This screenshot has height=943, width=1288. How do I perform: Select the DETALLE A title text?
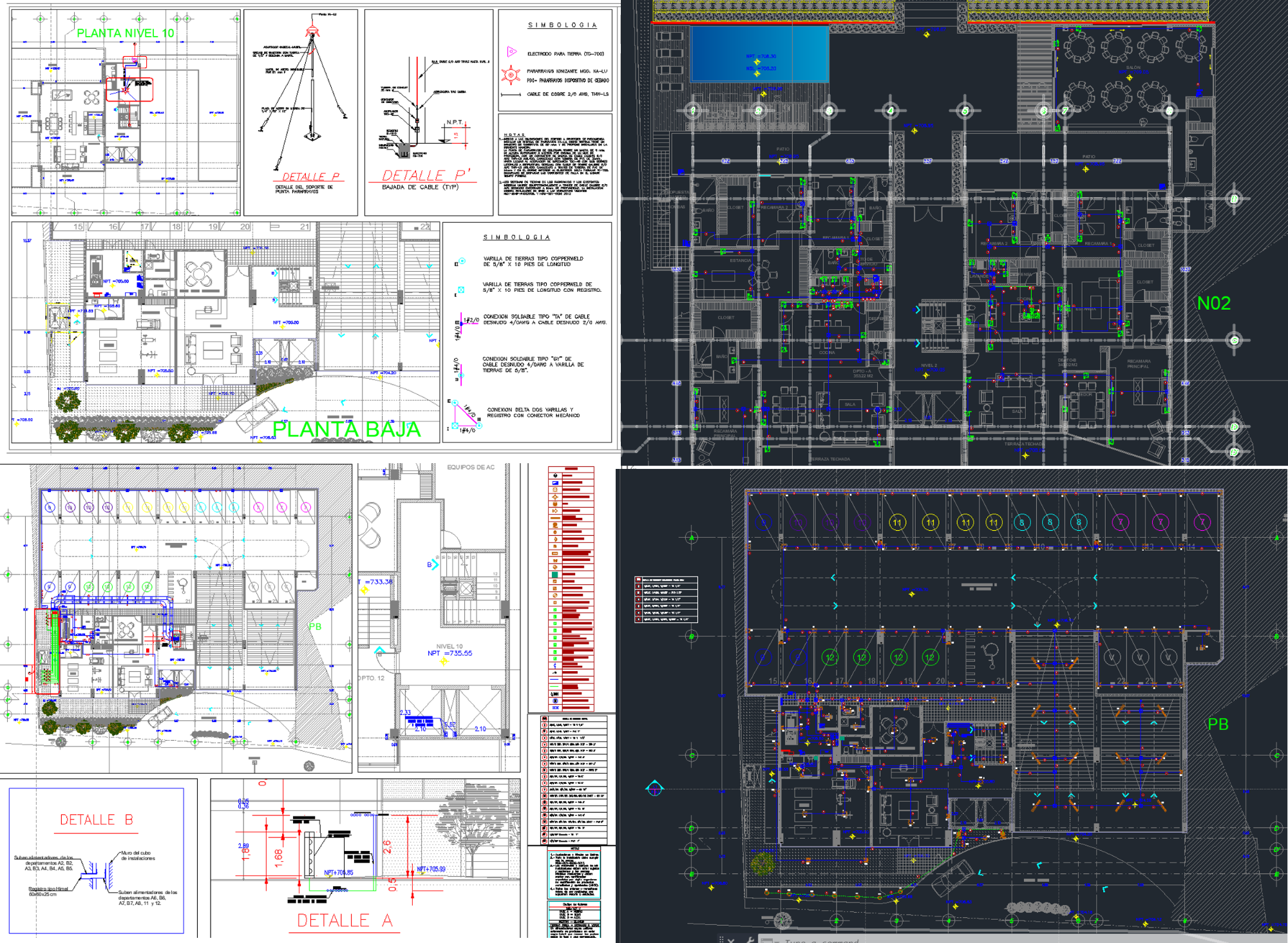pyautogui.click(x=345, y=920)
